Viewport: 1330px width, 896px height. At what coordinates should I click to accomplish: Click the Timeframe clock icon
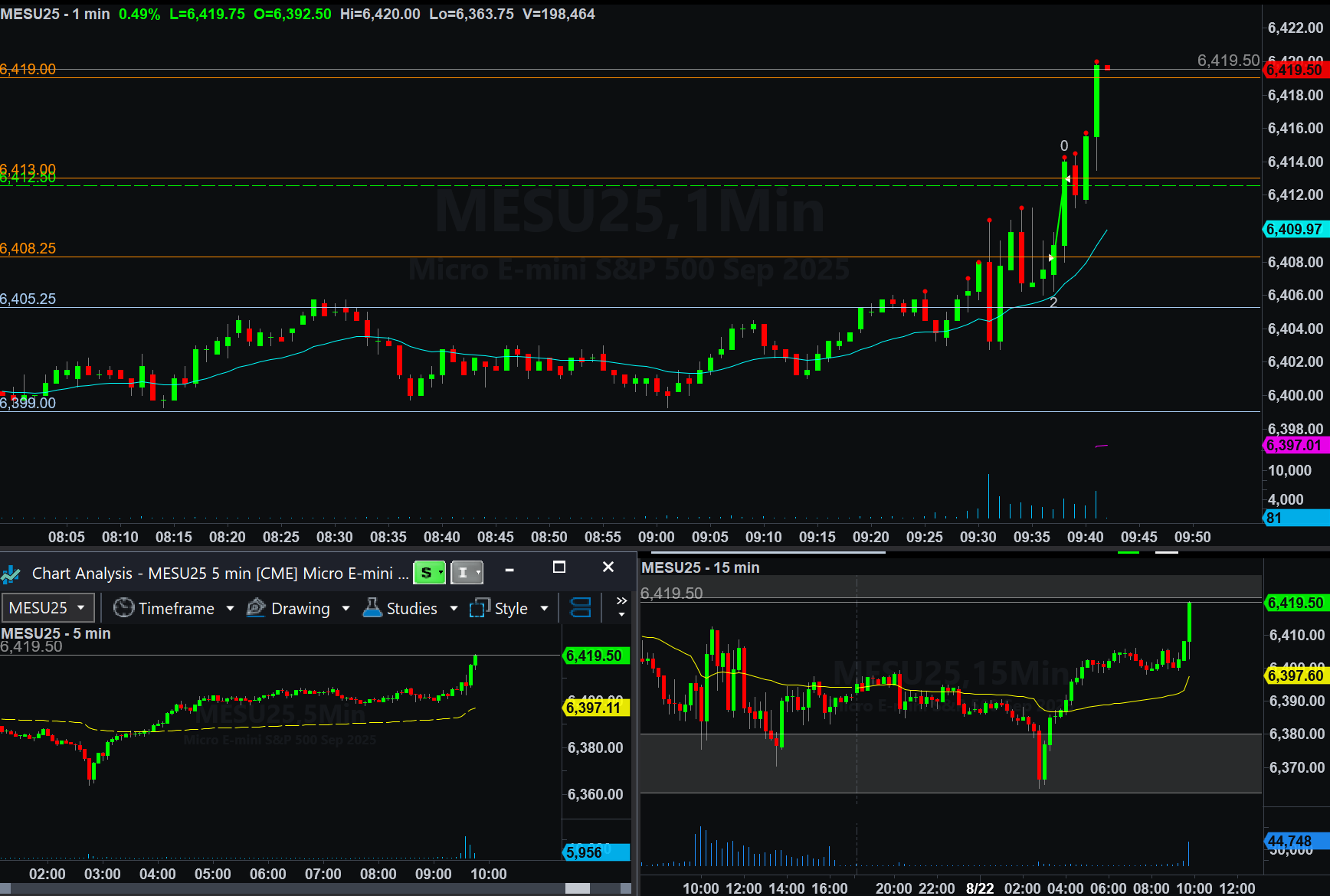click(123, 608)
